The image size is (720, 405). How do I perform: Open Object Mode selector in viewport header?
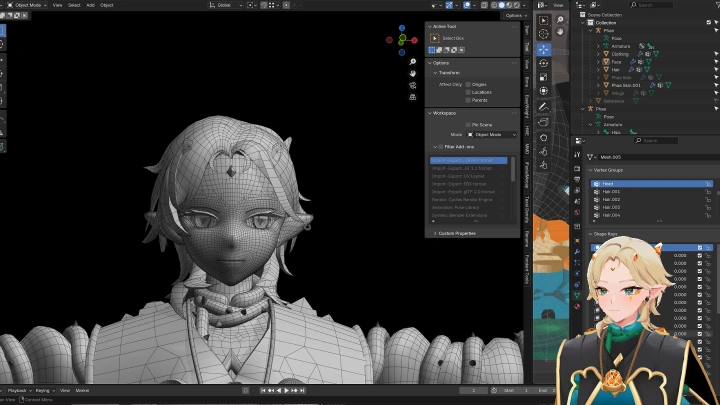pos(27,5)
